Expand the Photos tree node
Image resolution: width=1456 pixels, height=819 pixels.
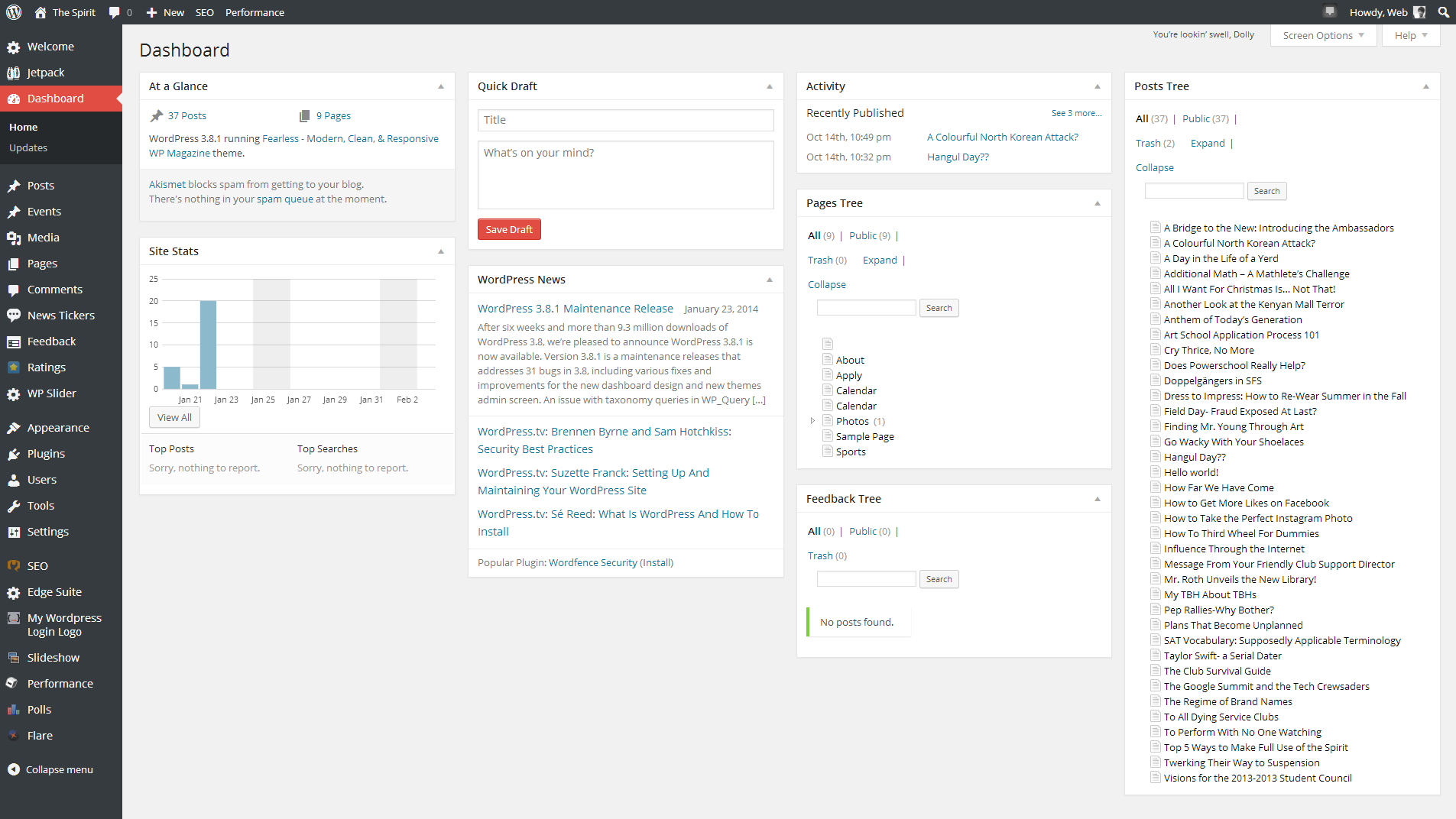click(x=812, y=421)
